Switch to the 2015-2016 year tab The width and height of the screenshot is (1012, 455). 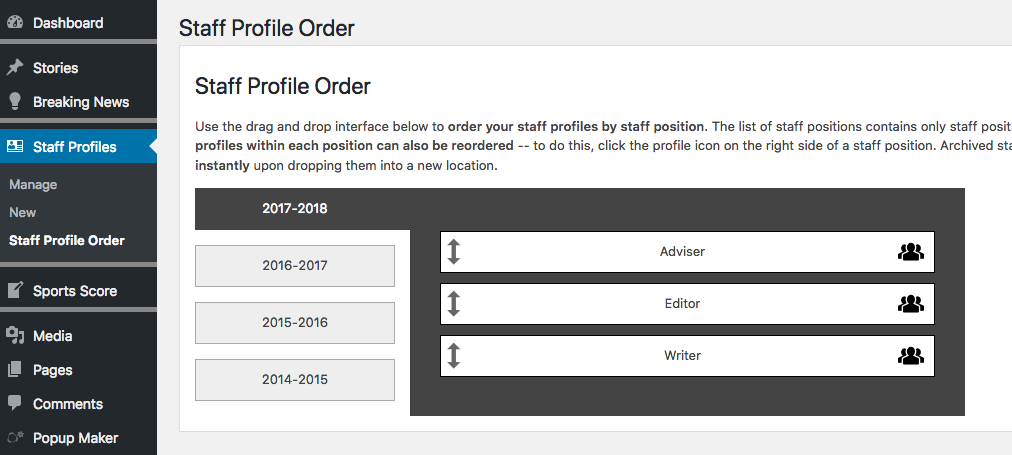295,323
